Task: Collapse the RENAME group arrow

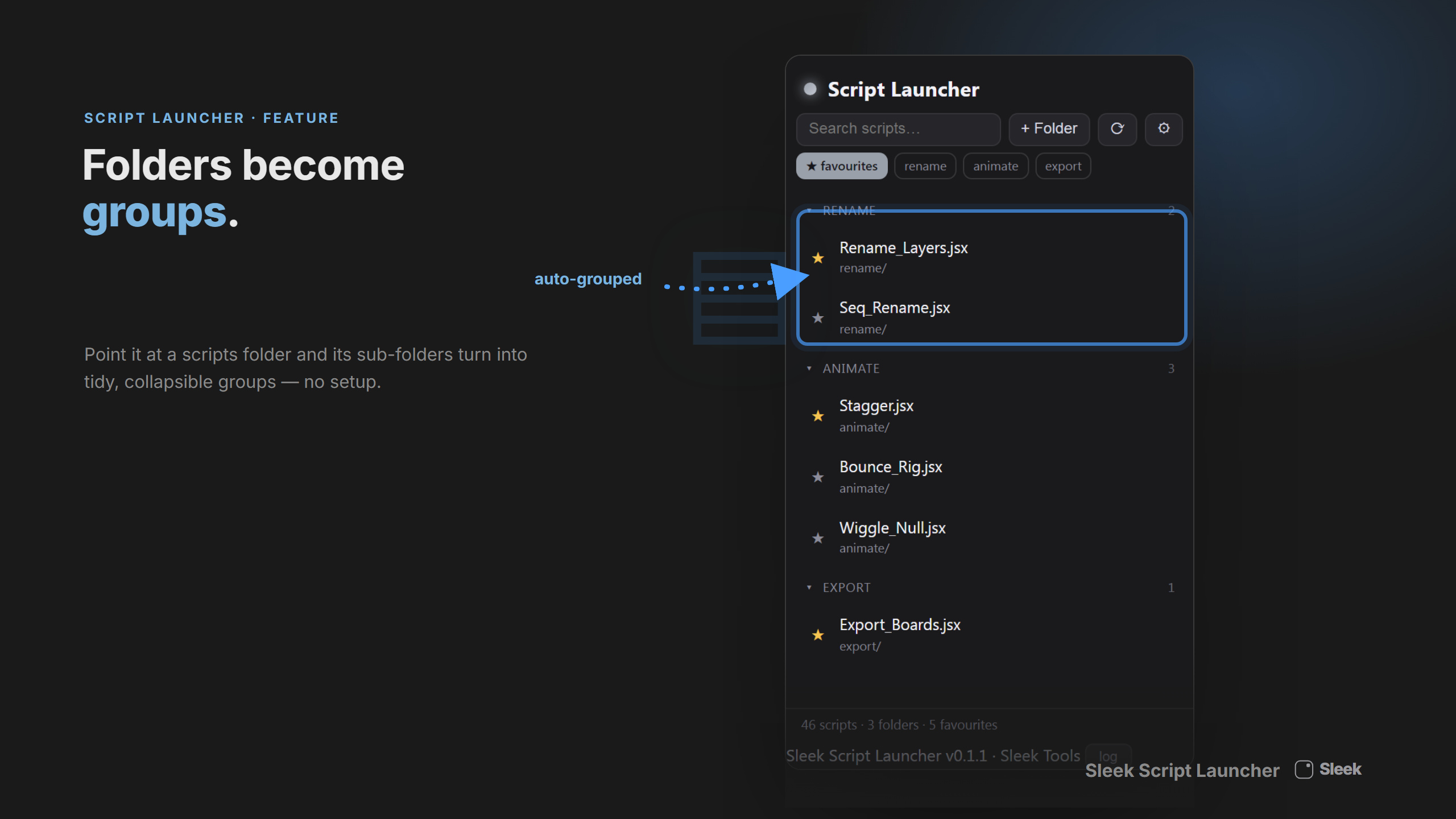Action: (x=809, y=210)
